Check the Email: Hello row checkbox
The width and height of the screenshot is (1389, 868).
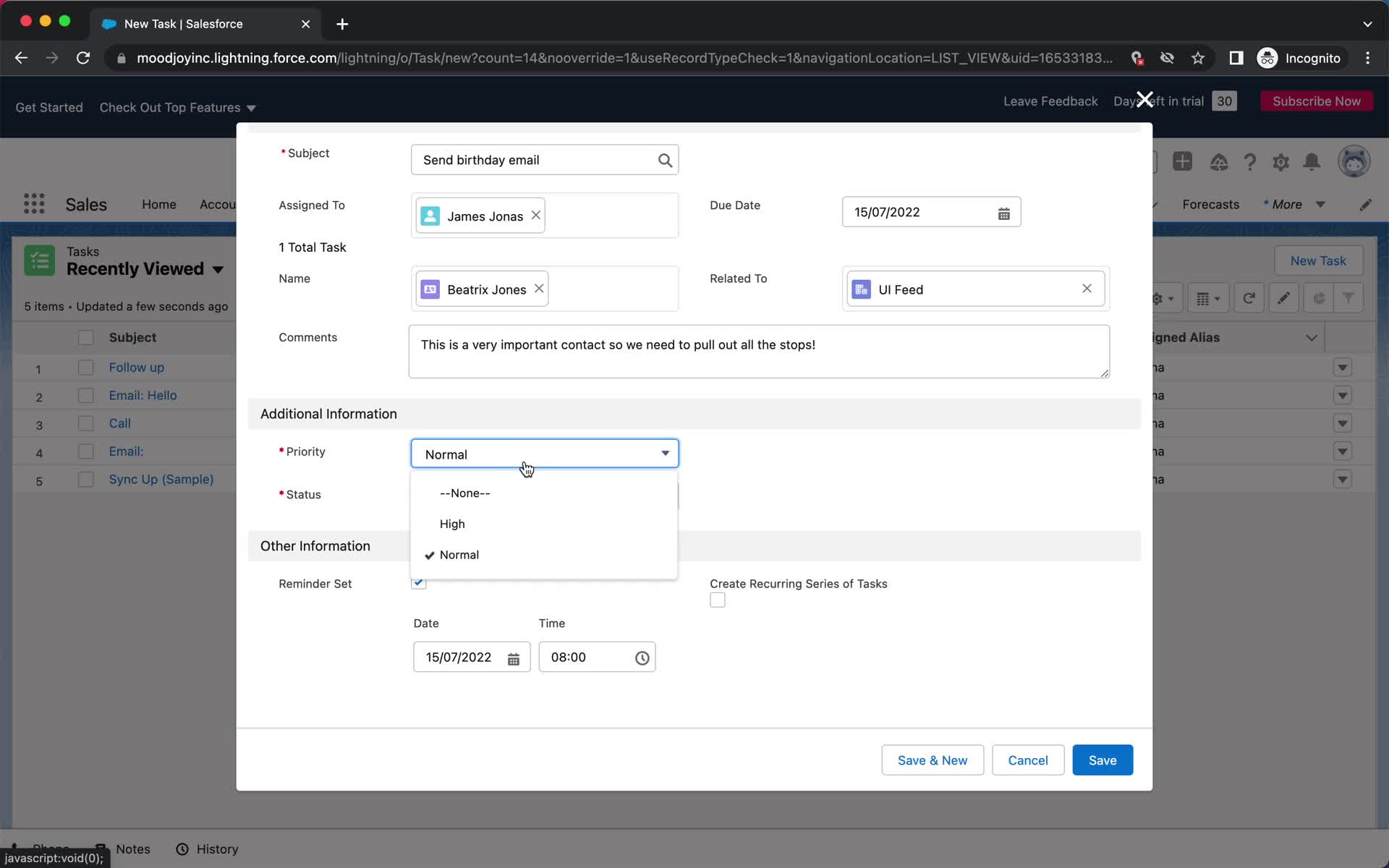click(86, 396)
